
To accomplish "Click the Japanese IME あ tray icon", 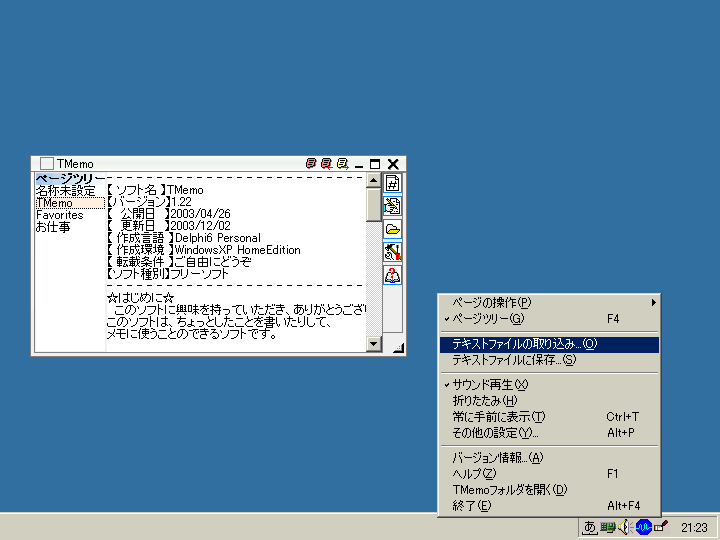I will pos(590,527).
